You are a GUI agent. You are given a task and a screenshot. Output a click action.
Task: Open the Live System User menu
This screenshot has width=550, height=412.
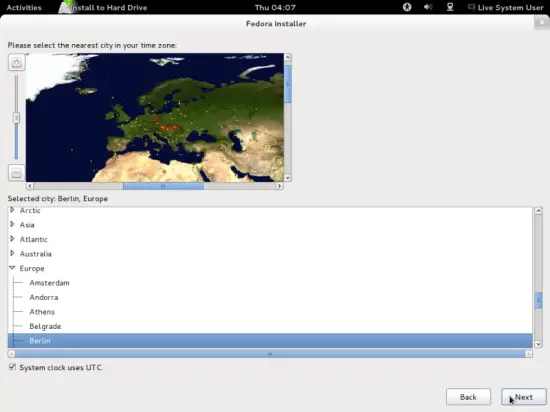click(x=505, y=7)
